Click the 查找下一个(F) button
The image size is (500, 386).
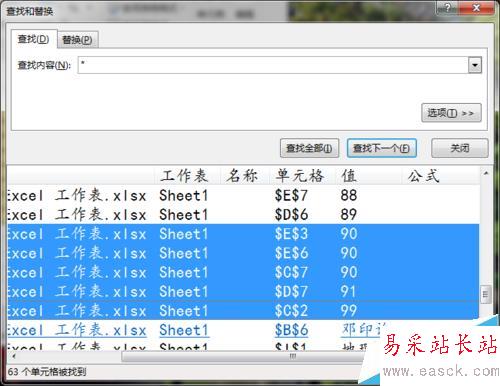382,148
